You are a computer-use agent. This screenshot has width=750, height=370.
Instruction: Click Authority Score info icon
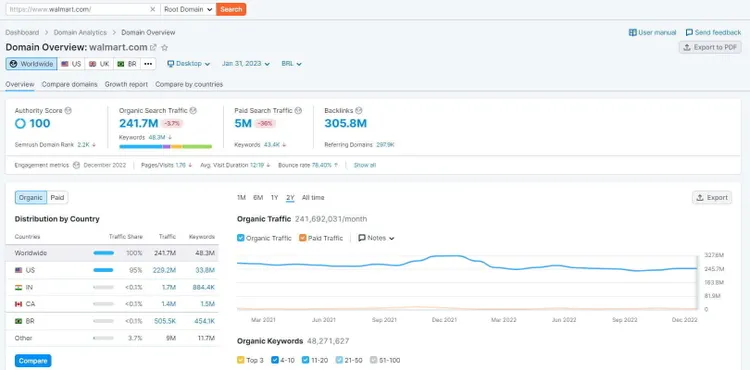tap(68, 110)
